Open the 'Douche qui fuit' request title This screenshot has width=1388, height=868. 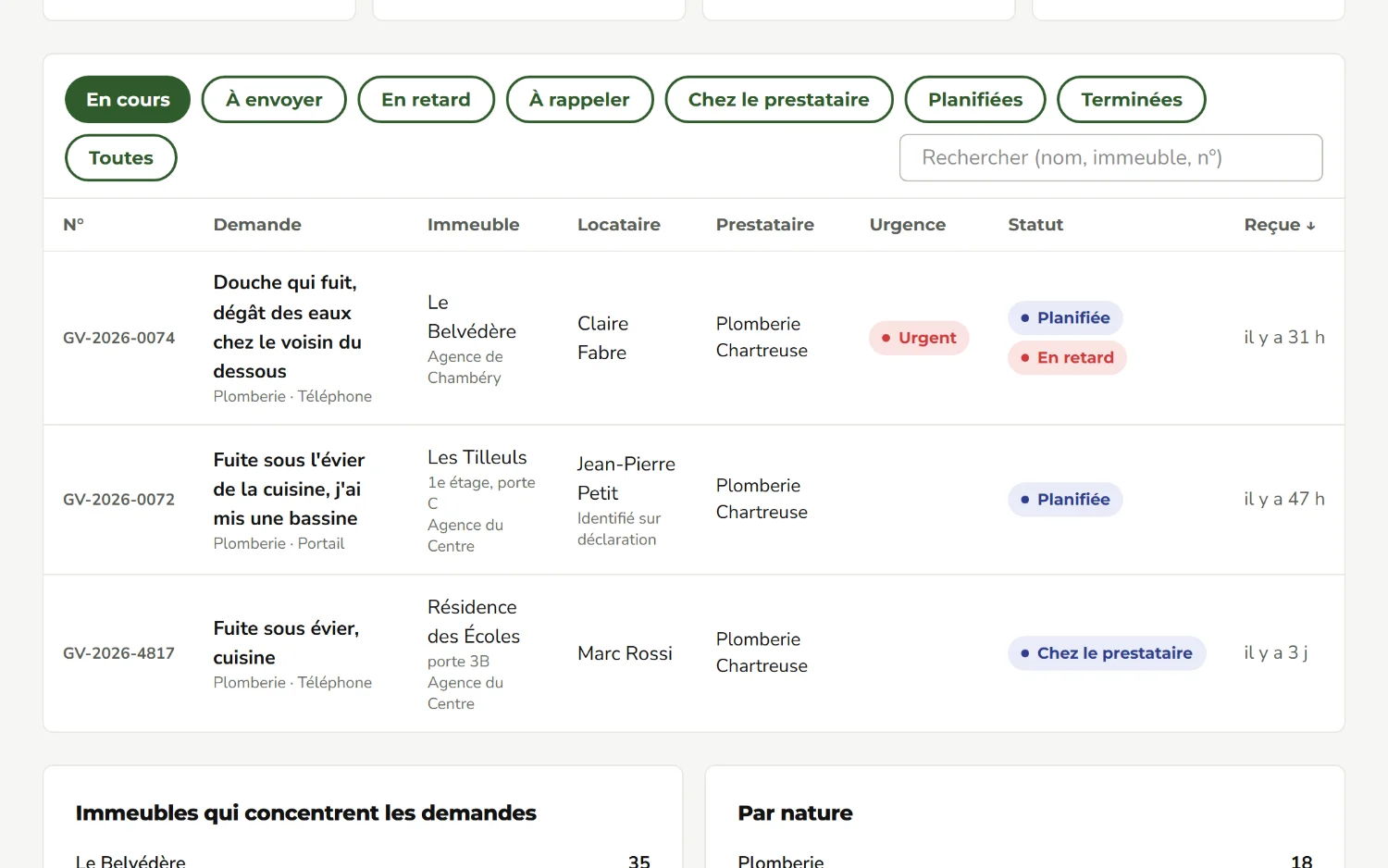click(287, 327)
